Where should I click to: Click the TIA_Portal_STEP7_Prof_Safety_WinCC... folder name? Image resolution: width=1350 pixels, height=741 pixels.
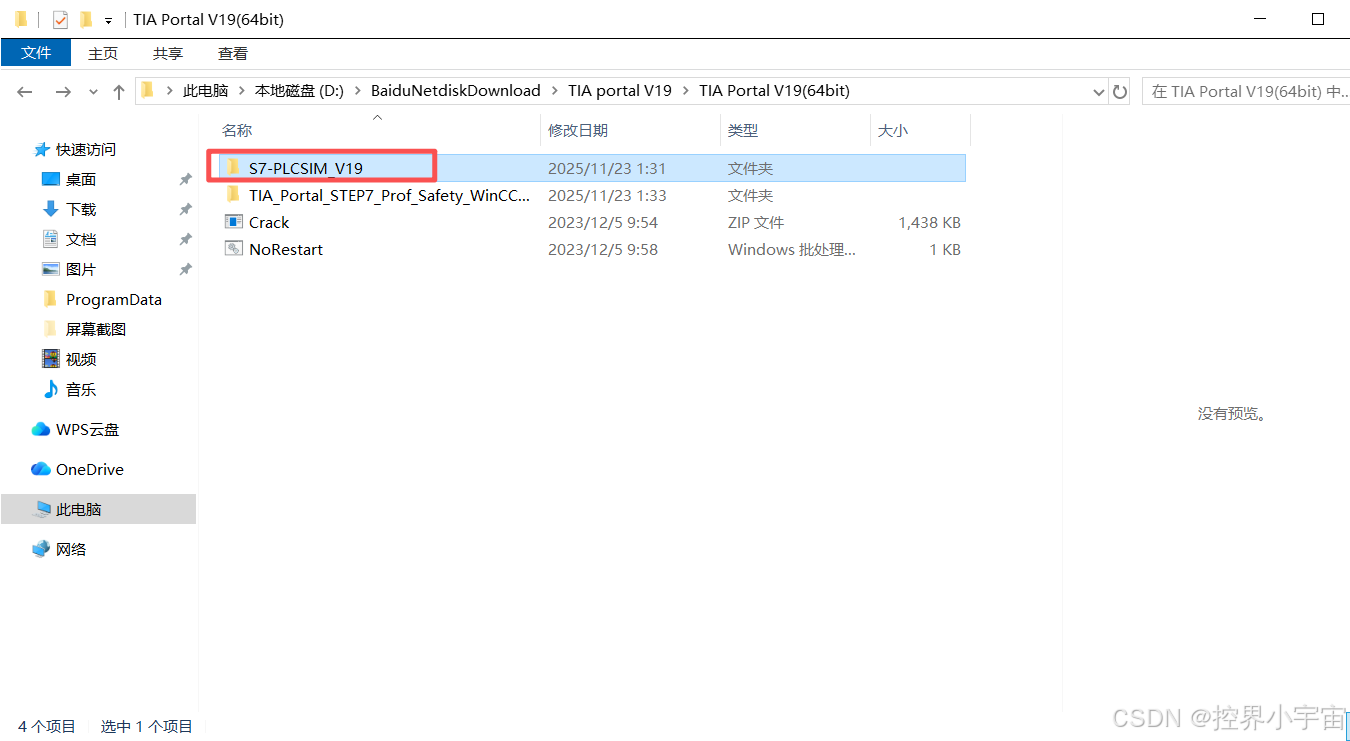[390, 195]
